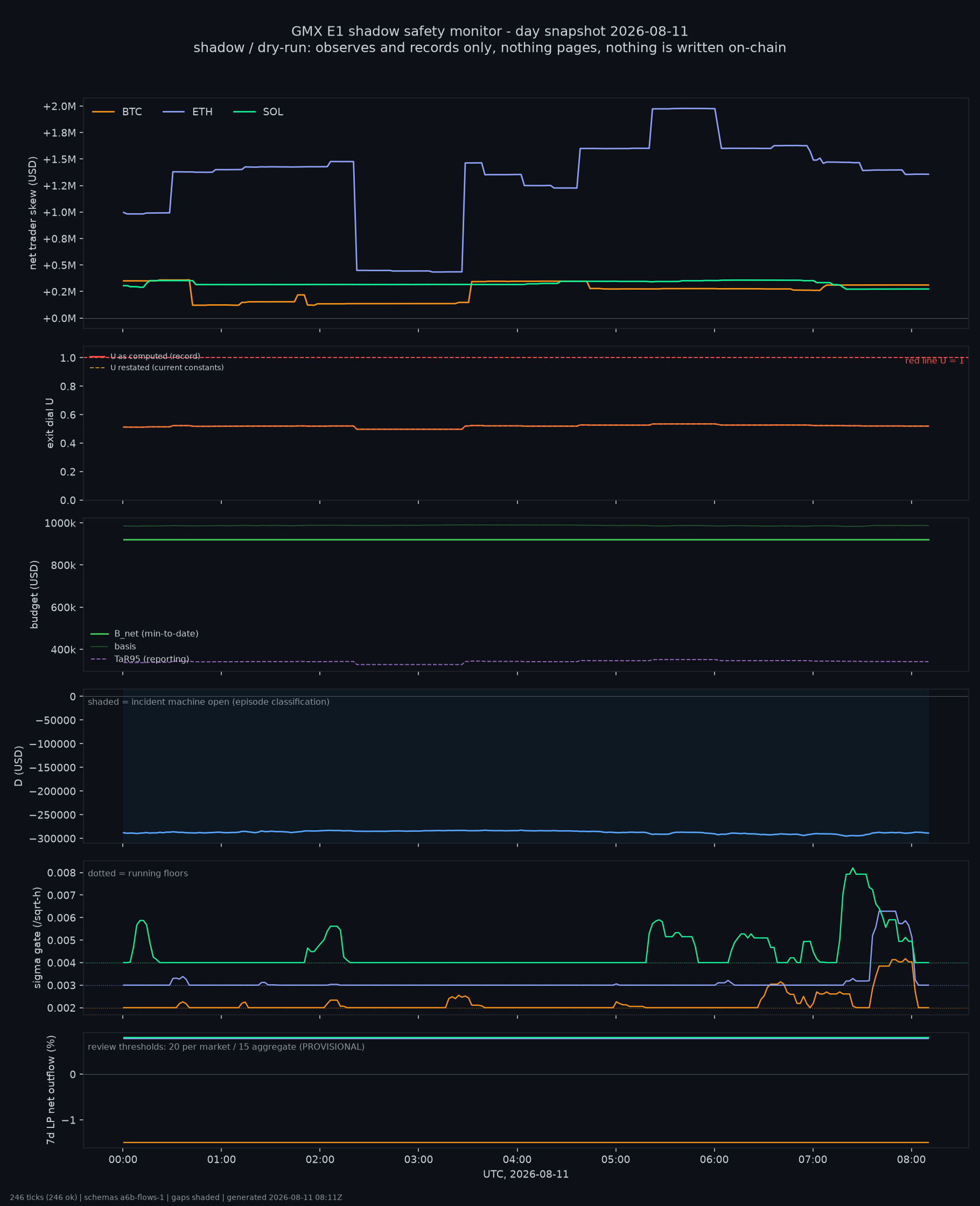Click the "+1.0M" tick label

59,213
